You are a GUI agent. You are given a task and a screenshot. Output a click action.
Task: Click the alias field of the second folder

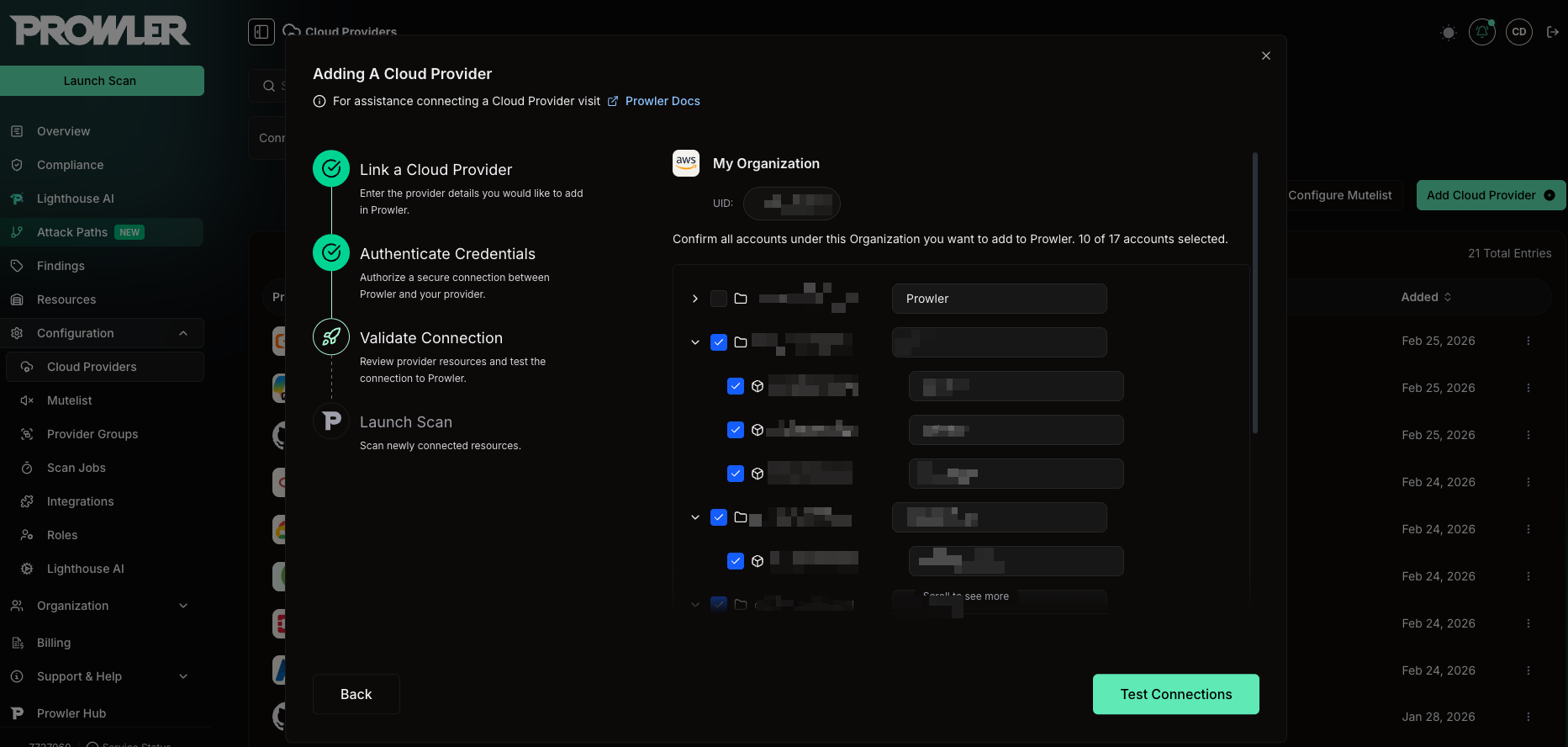point(1000,342)
